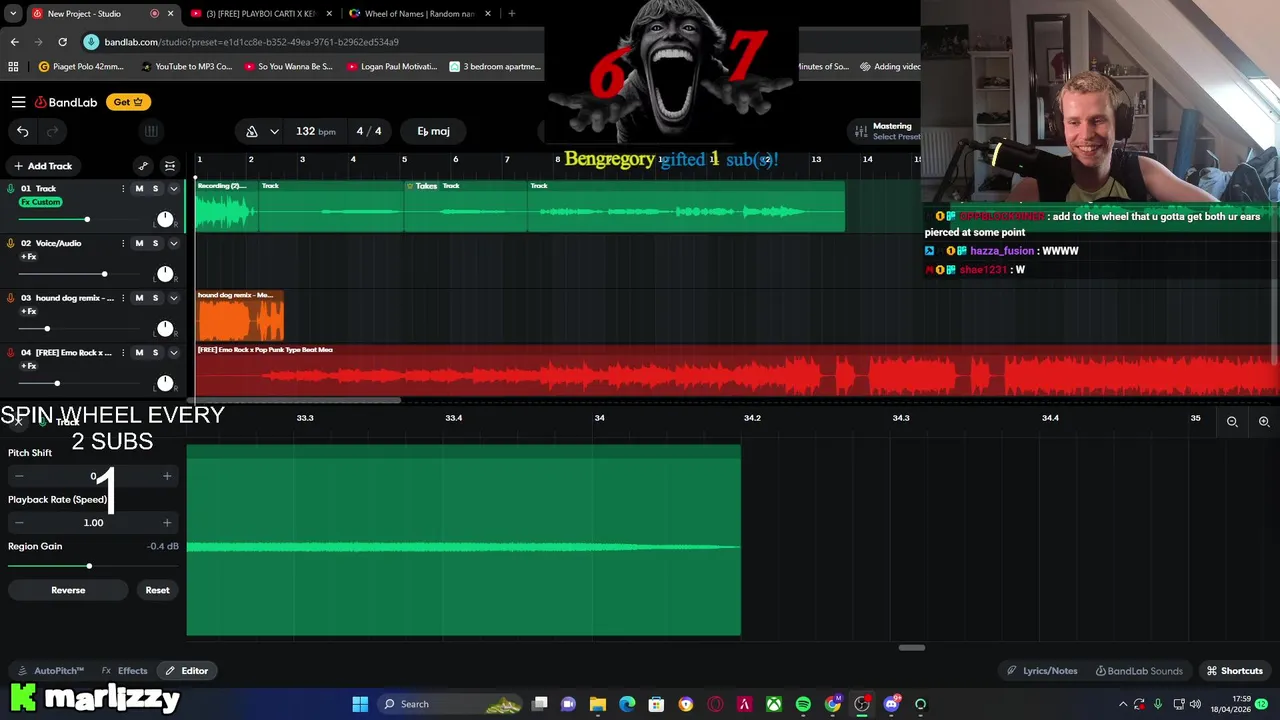Image resolution: width=1280 pixels, height=720 pixels.
Task: Show keyboard Shortcuts
Action: tap(1234, 671)
